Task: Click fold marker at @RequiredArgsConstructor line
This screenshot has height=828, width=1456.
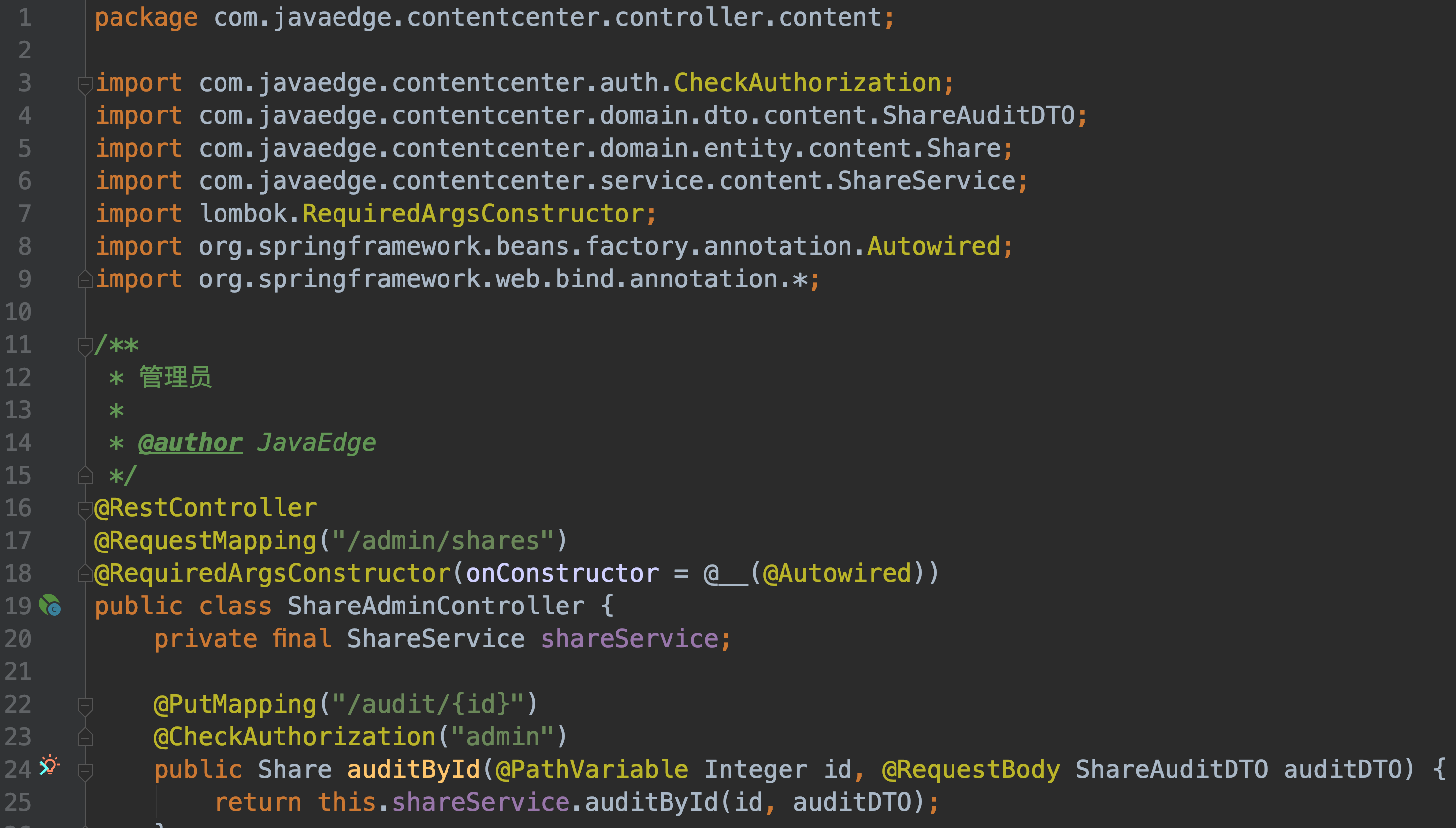Action: [85, 573]
